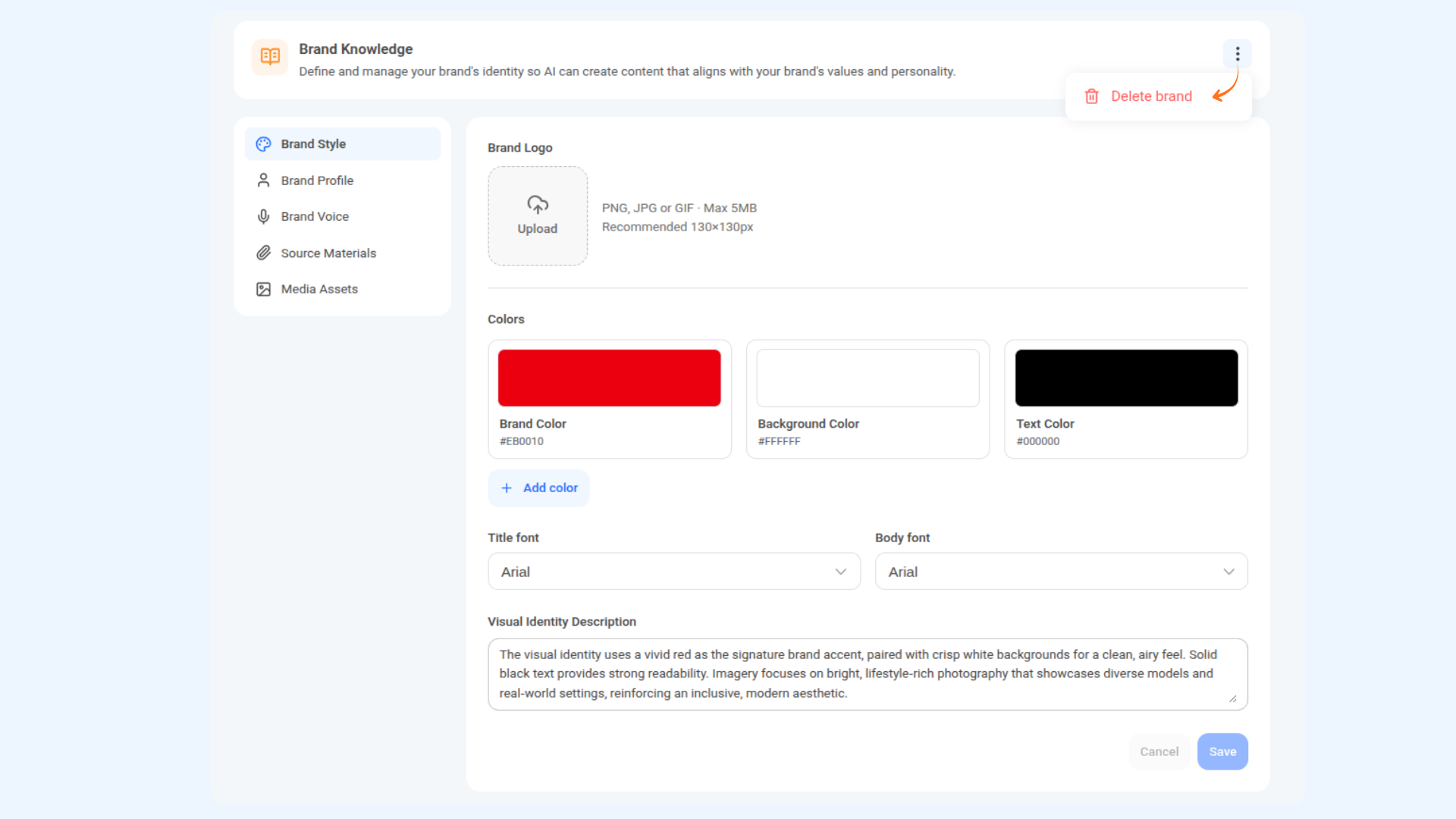
Task: Click the #000000 hex value
Action: (1037, 441)
